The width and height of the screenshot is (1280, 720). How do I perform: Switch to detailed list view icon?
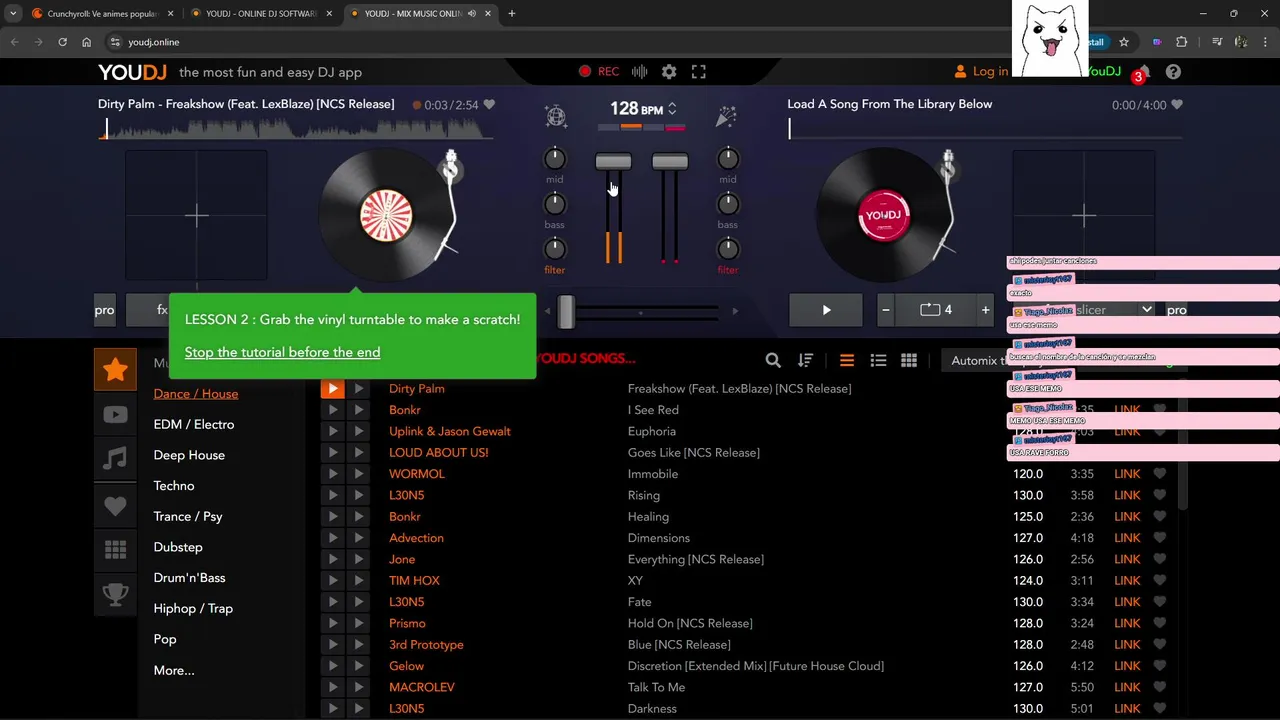coord(878,360)
